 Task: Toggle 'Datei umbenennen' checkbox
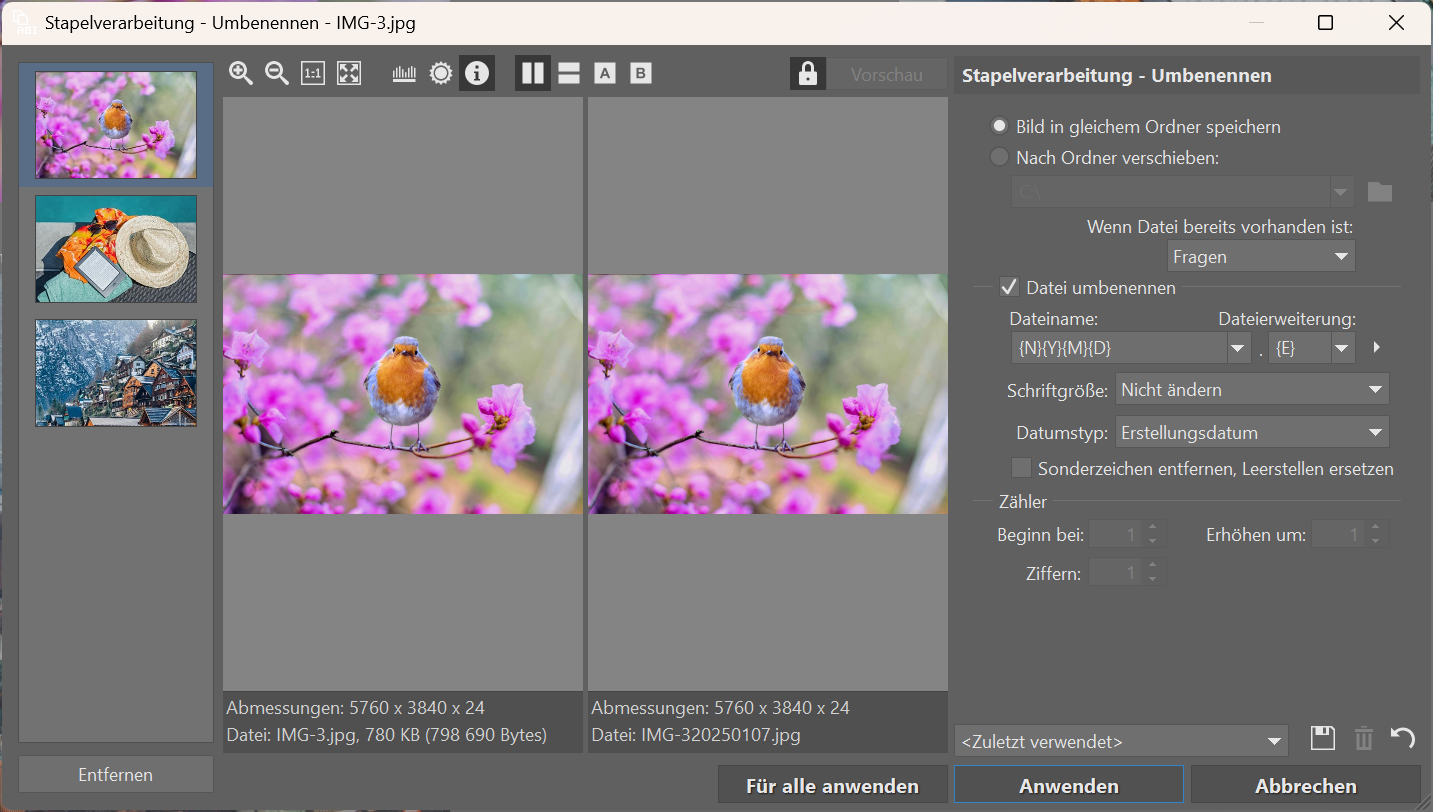pos(1009,288)
